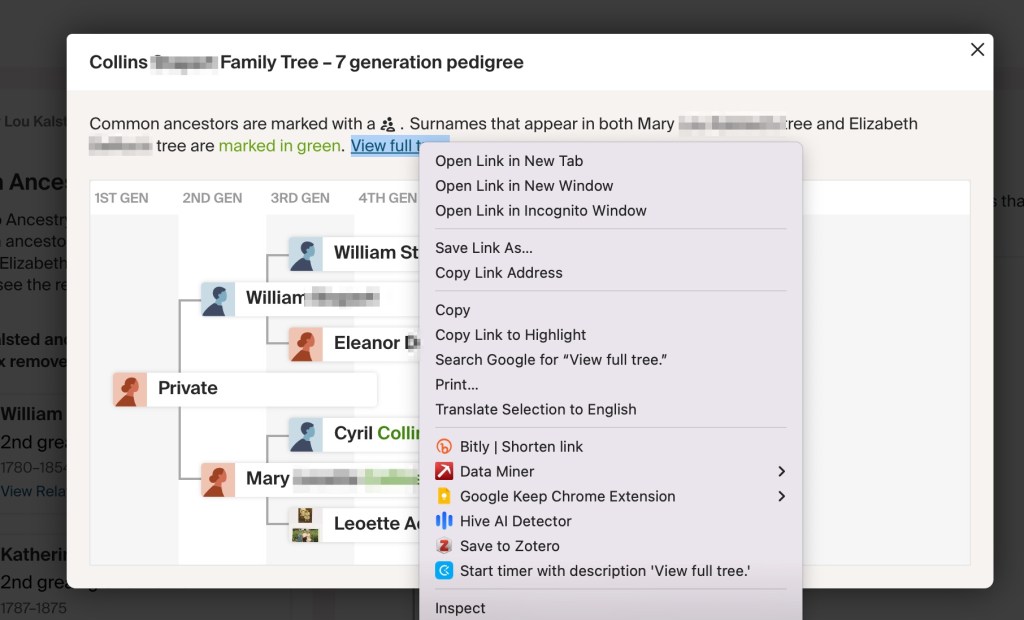1024x620 pixels.
Task: Choose Translate Selection to English
Action: (x=536, y=409)
